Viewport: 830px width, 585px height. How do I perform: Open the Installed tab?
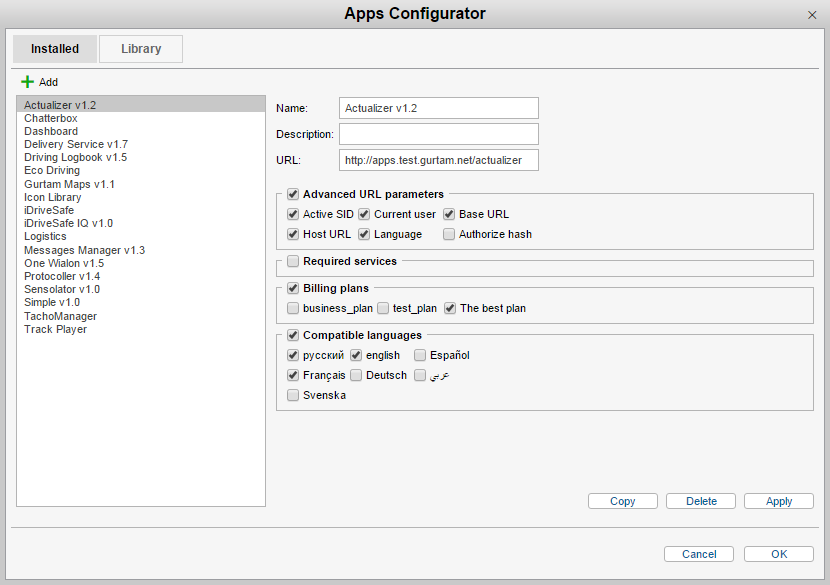click(55, 49)
